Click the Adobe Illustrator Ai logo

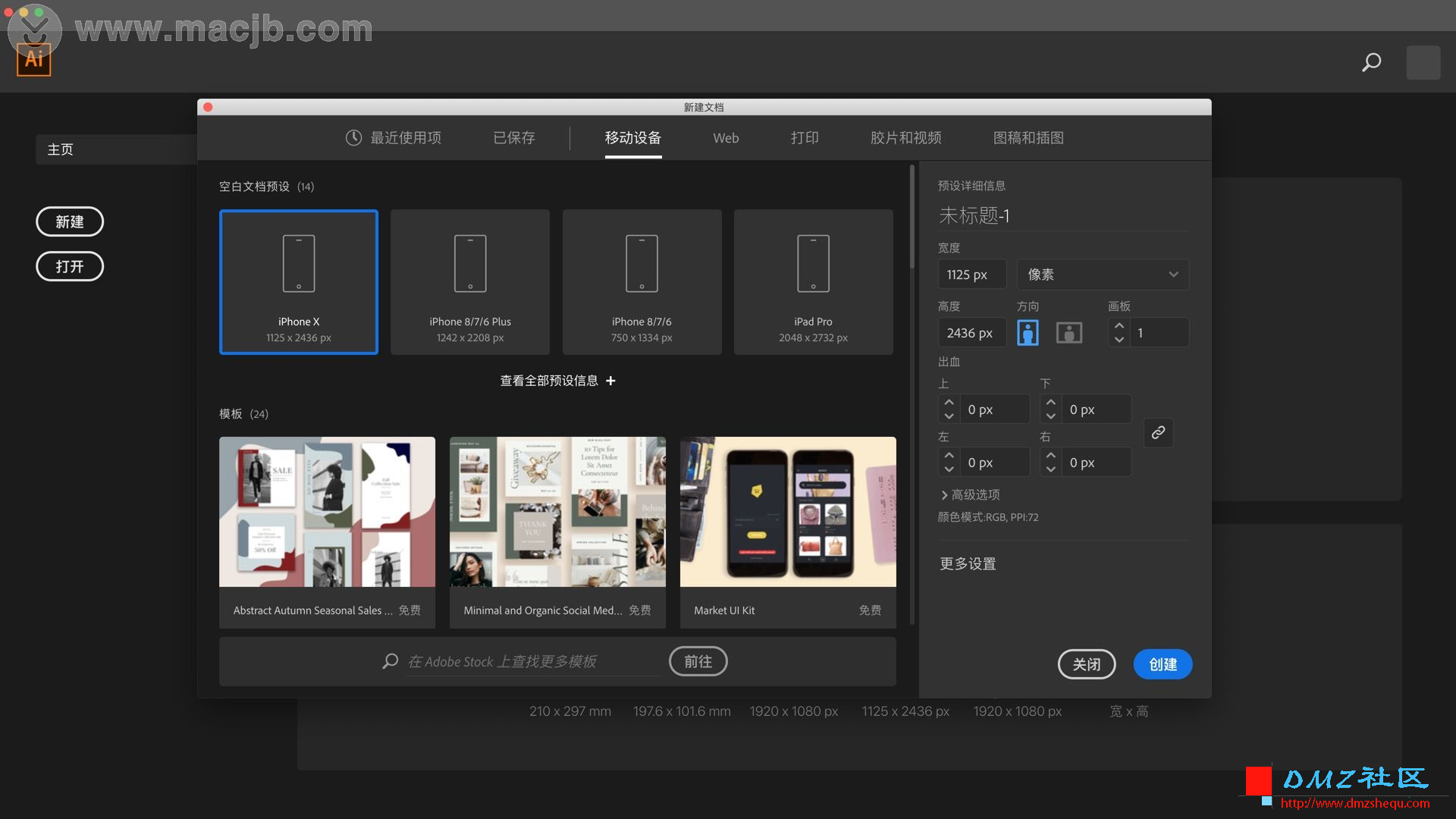[34, 59]
